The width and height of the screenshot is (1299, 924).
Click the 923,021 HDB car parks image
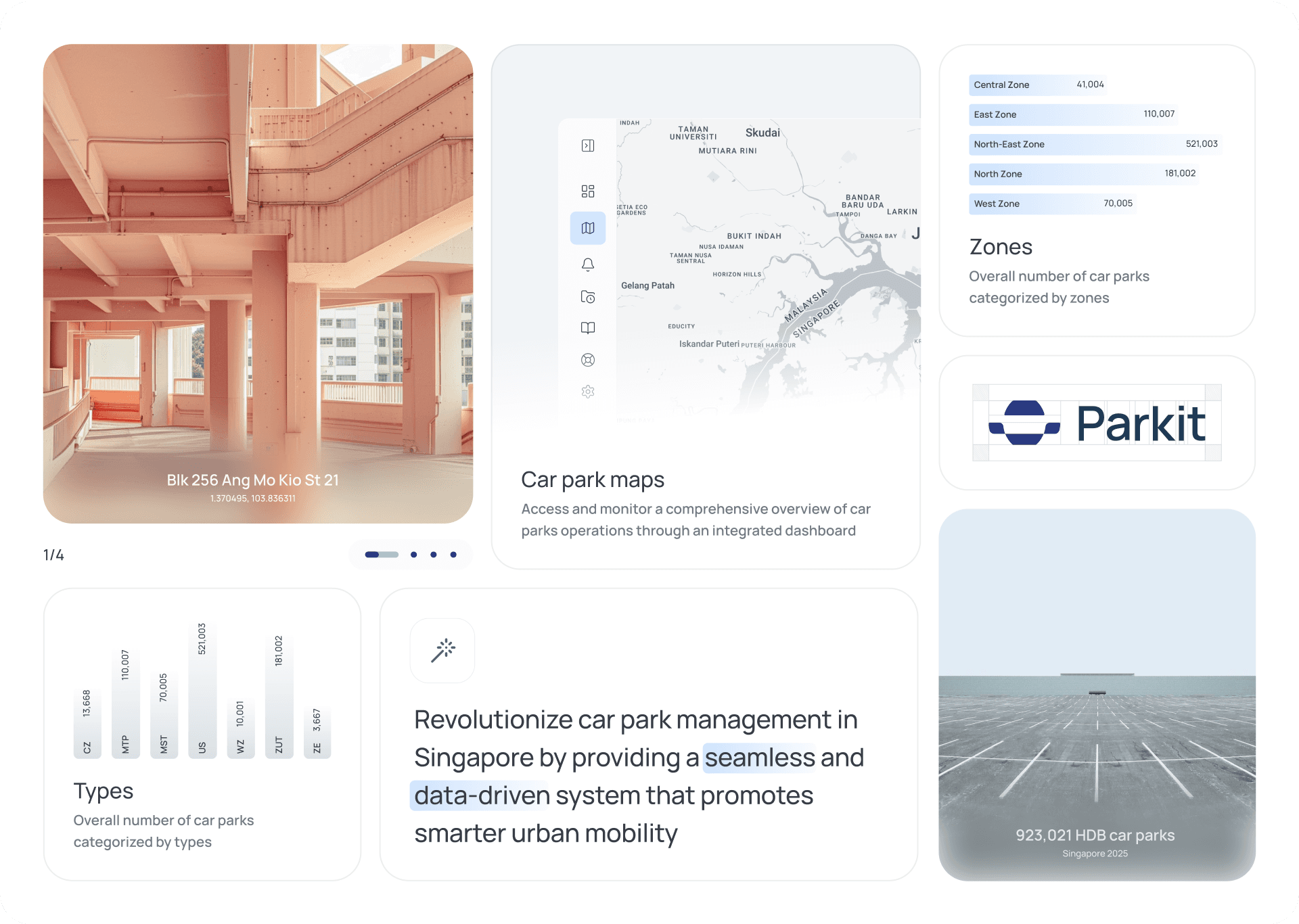pos(1097,695)
